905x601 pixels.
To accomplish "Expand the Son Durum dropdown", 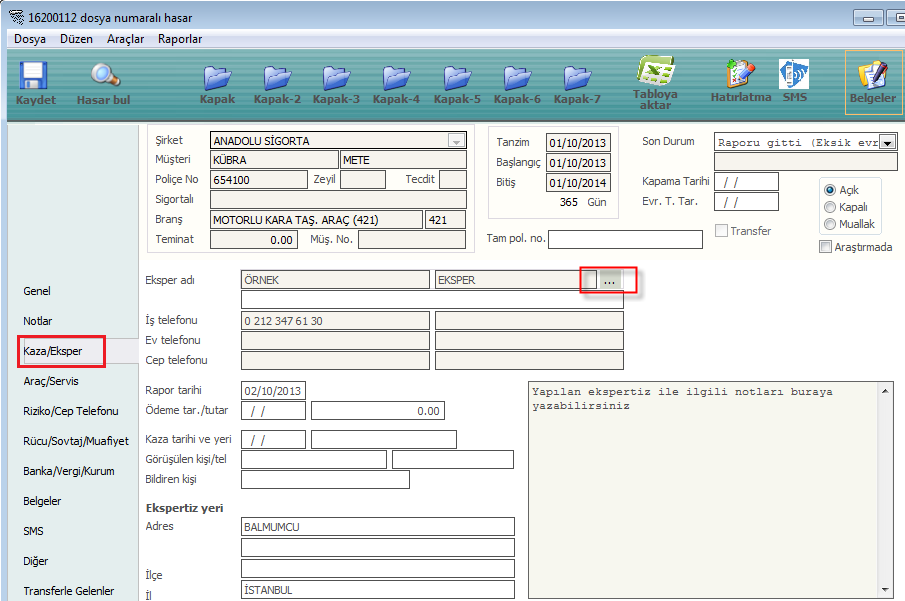I will (888, 143).
